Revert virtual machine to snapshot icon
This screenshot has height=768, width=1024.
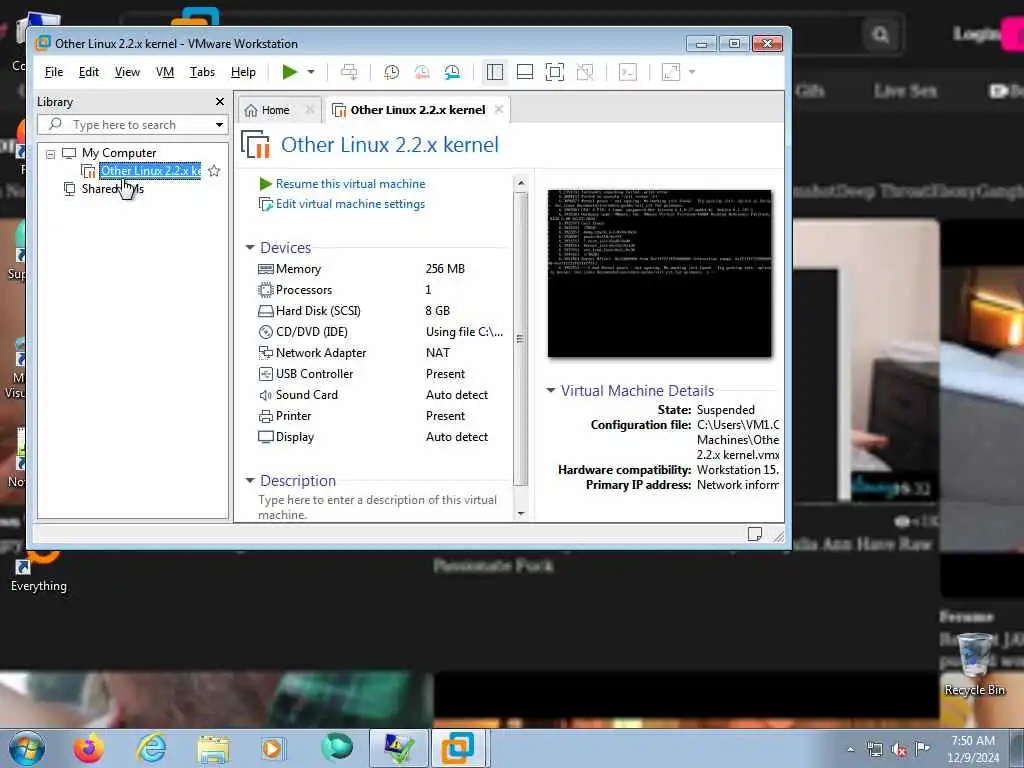click(422, 72)
